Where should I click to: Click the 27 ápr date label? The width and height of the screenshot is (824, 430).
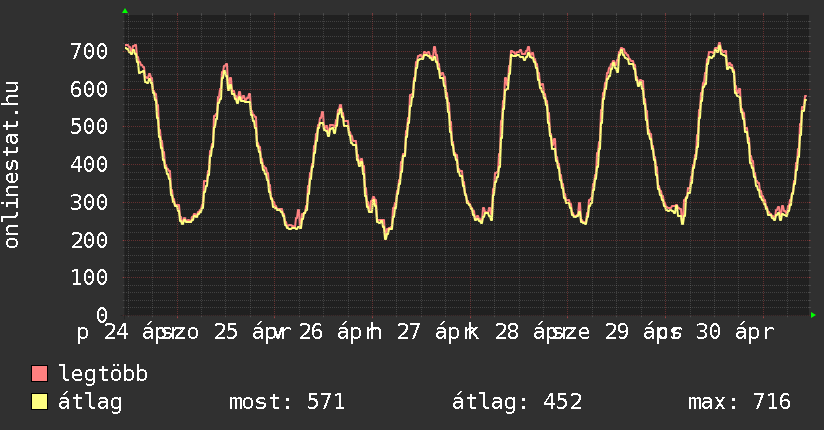click(x=429, y=332)
